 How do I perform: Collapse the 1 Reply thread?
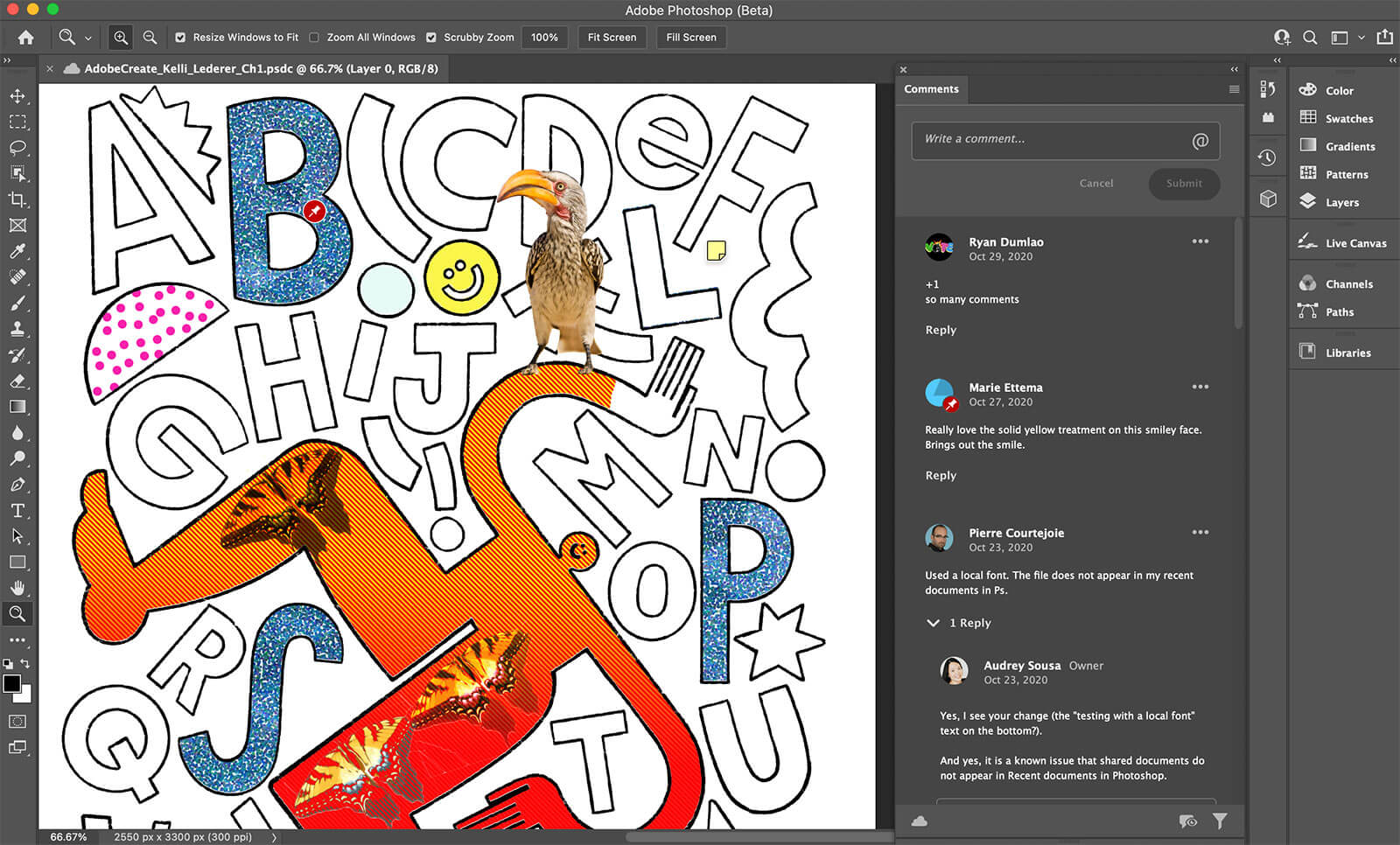coord(933,623)
